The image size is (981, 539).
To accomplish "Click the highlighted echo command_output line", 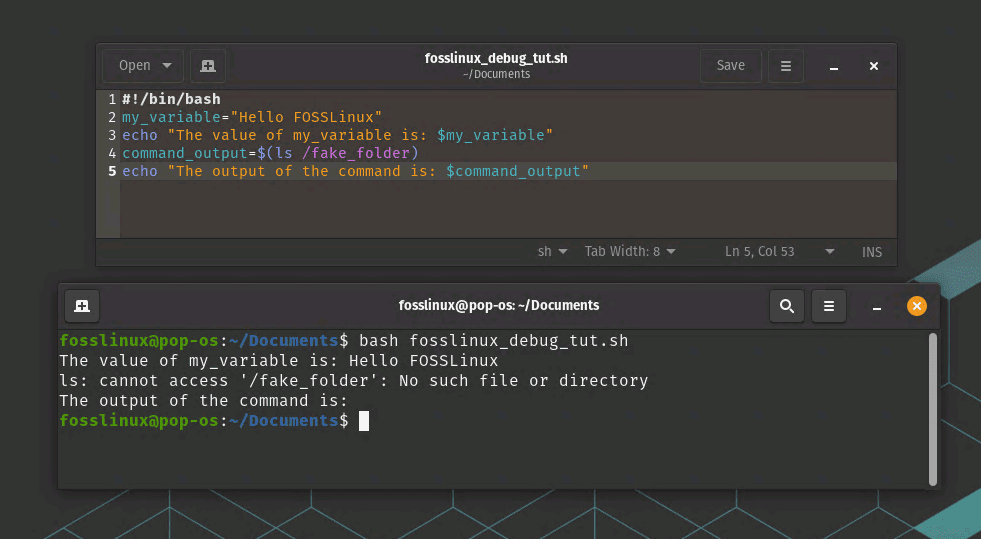I will tap(355, 171).
